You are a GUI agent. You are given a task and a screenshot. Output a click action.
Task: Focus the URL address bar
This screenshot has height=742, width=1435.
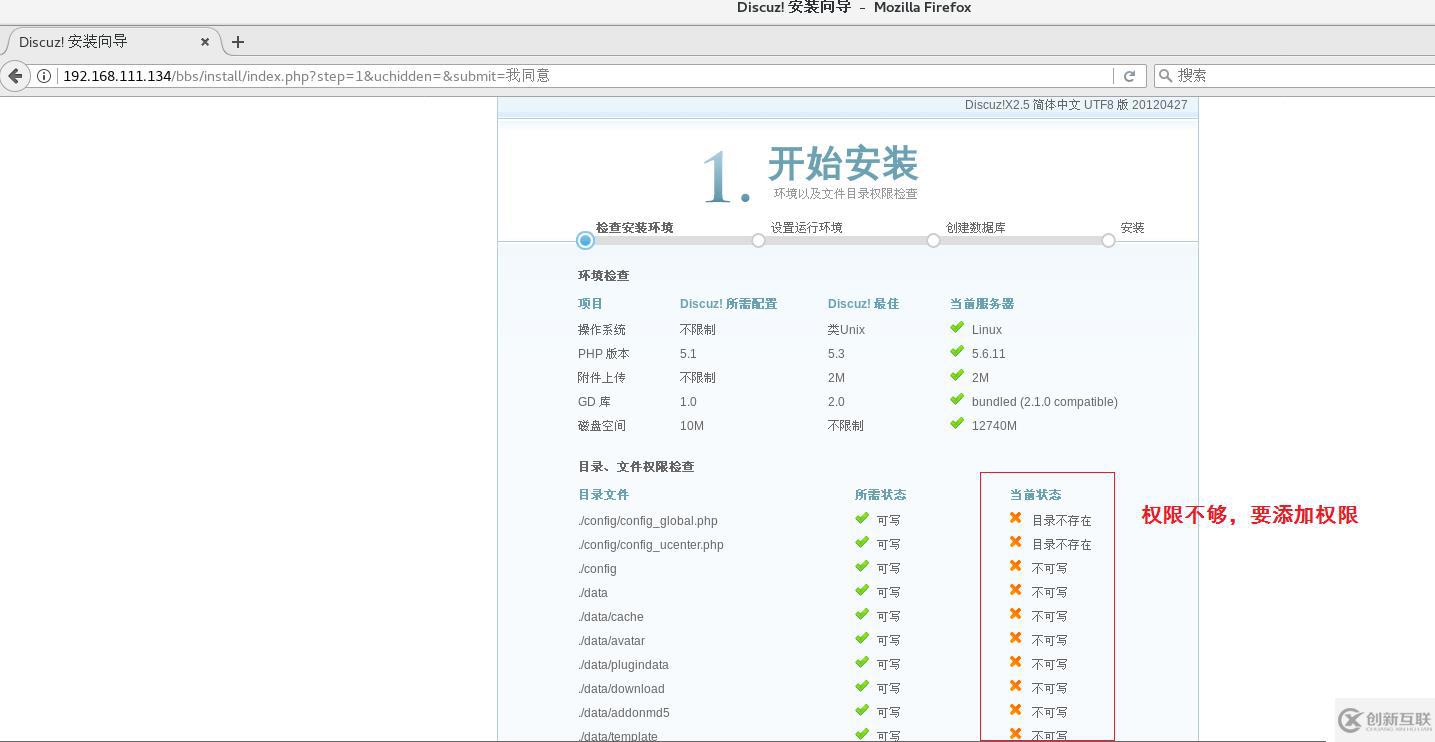(x=585, y=76)
